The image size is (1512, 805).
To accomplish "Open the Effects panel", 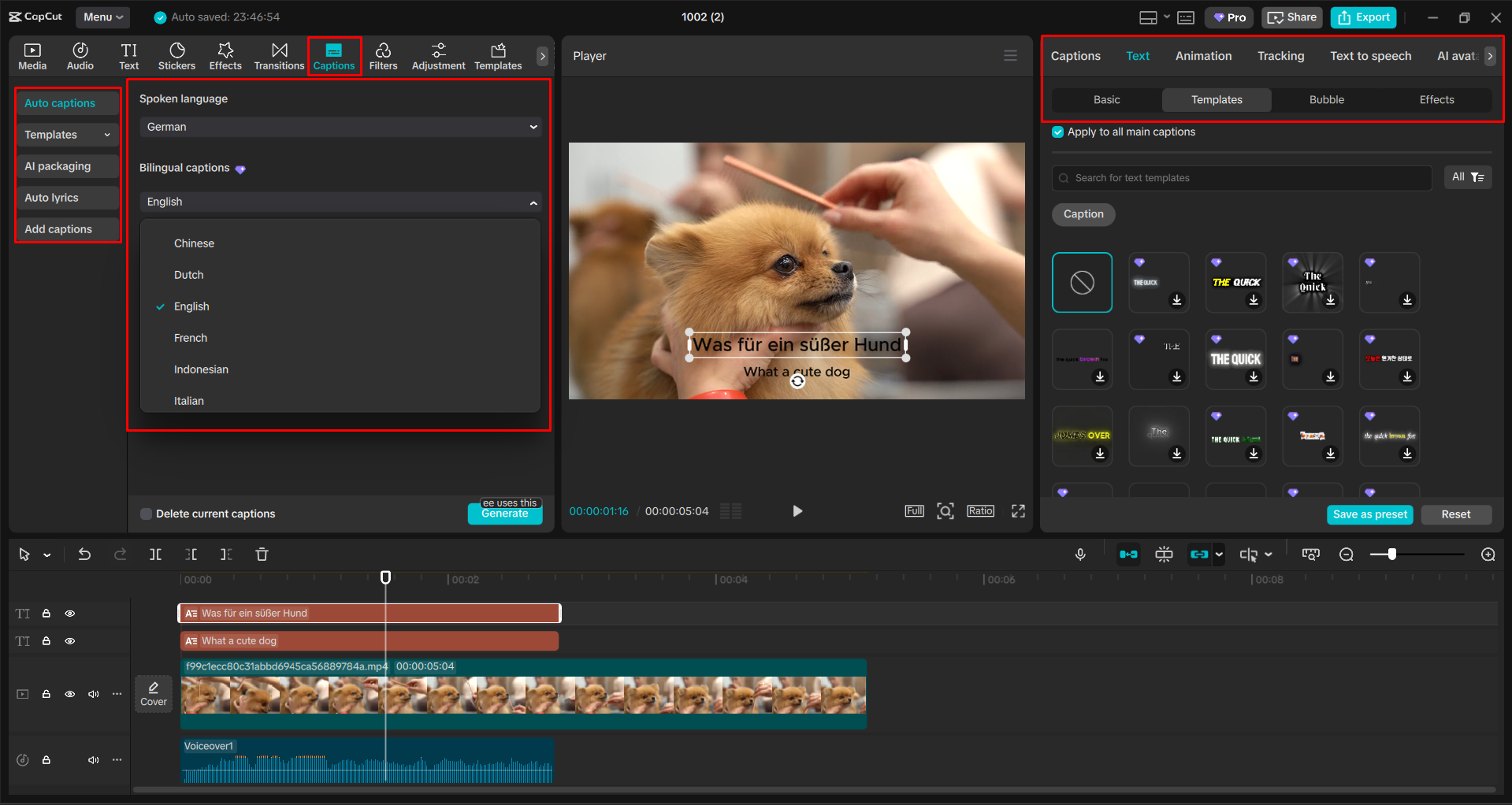I will [225, 55].
